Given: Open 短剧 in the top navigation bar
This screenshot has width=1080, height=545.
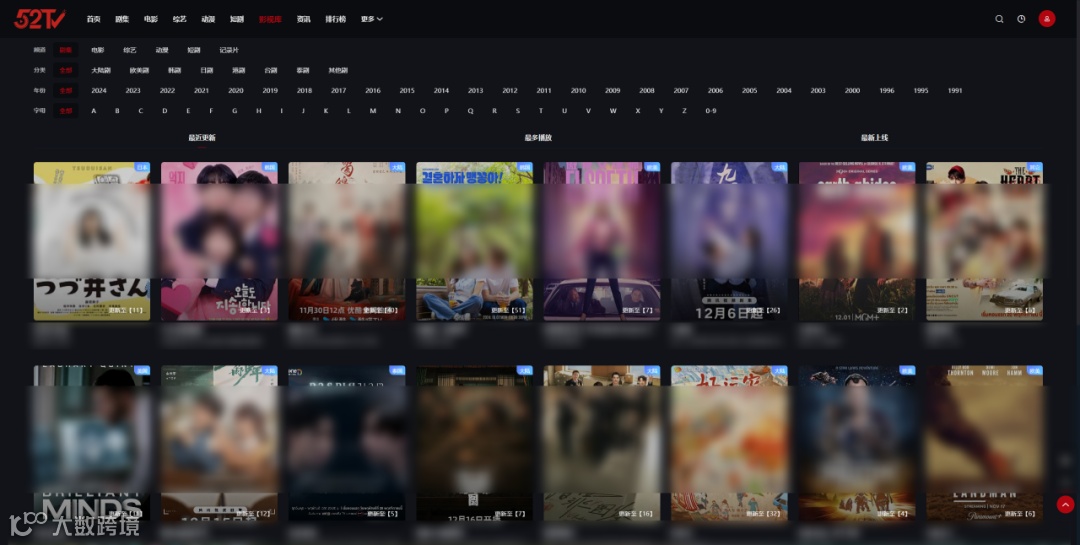Looking at the screenshot, I should [236, 19].
